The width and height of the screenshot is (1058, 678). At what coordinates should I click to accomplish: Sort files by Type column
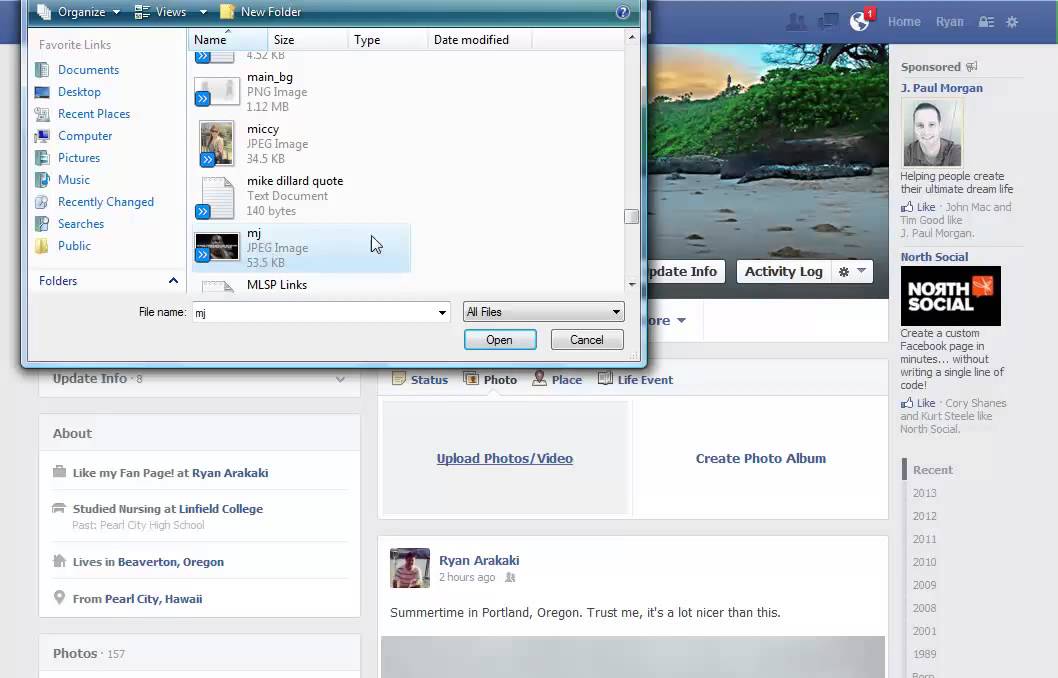point(388,40)
